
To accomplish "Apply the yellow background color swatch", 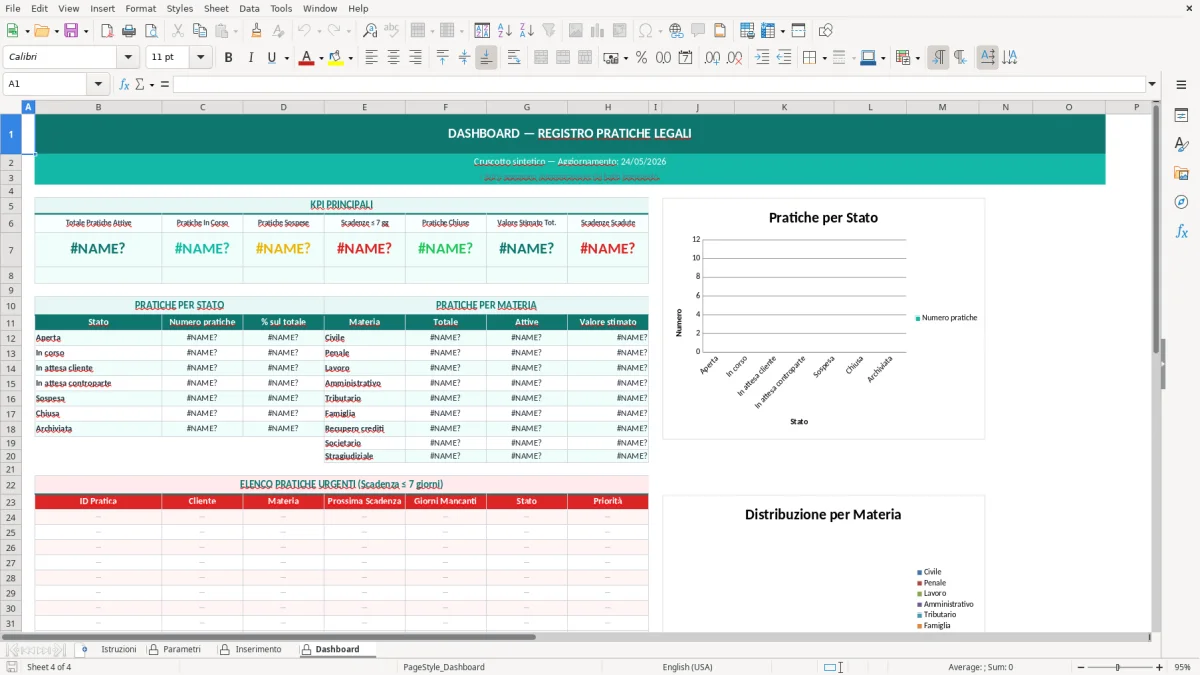I will click(x=336, y=58).
